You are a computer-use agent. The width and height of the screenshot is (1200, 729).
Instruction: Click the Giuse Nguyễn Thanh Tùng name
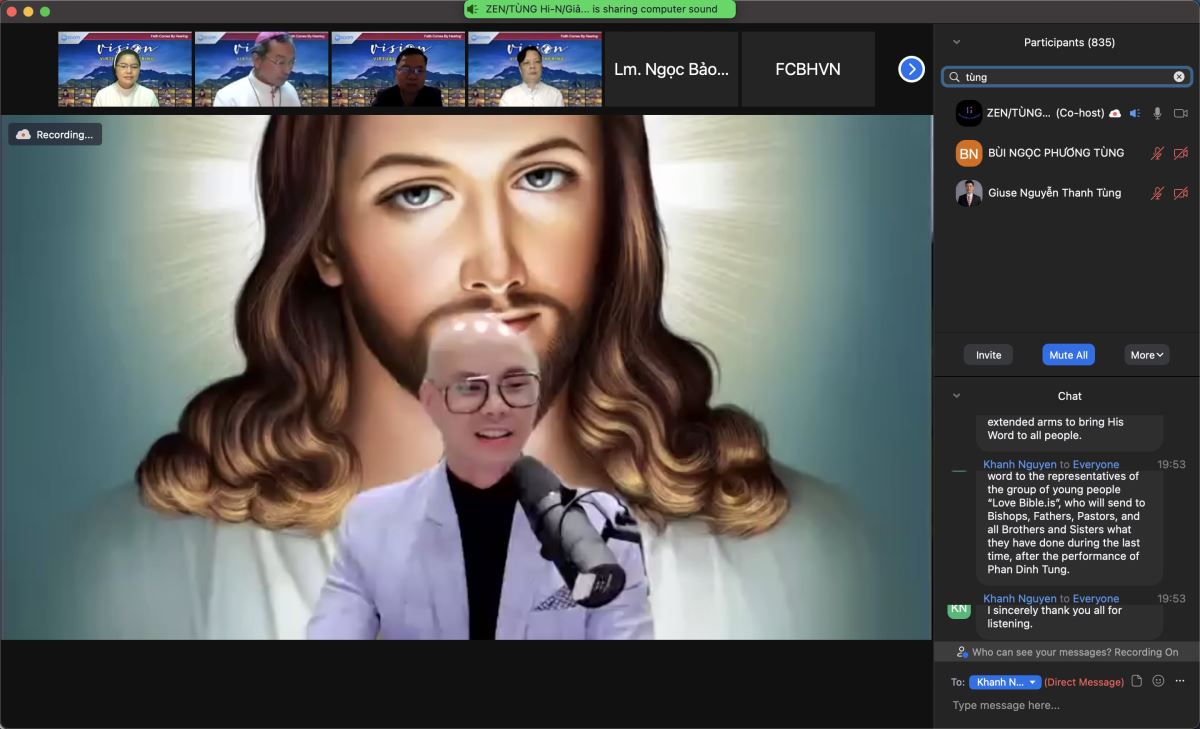(x=1055, y=193)
